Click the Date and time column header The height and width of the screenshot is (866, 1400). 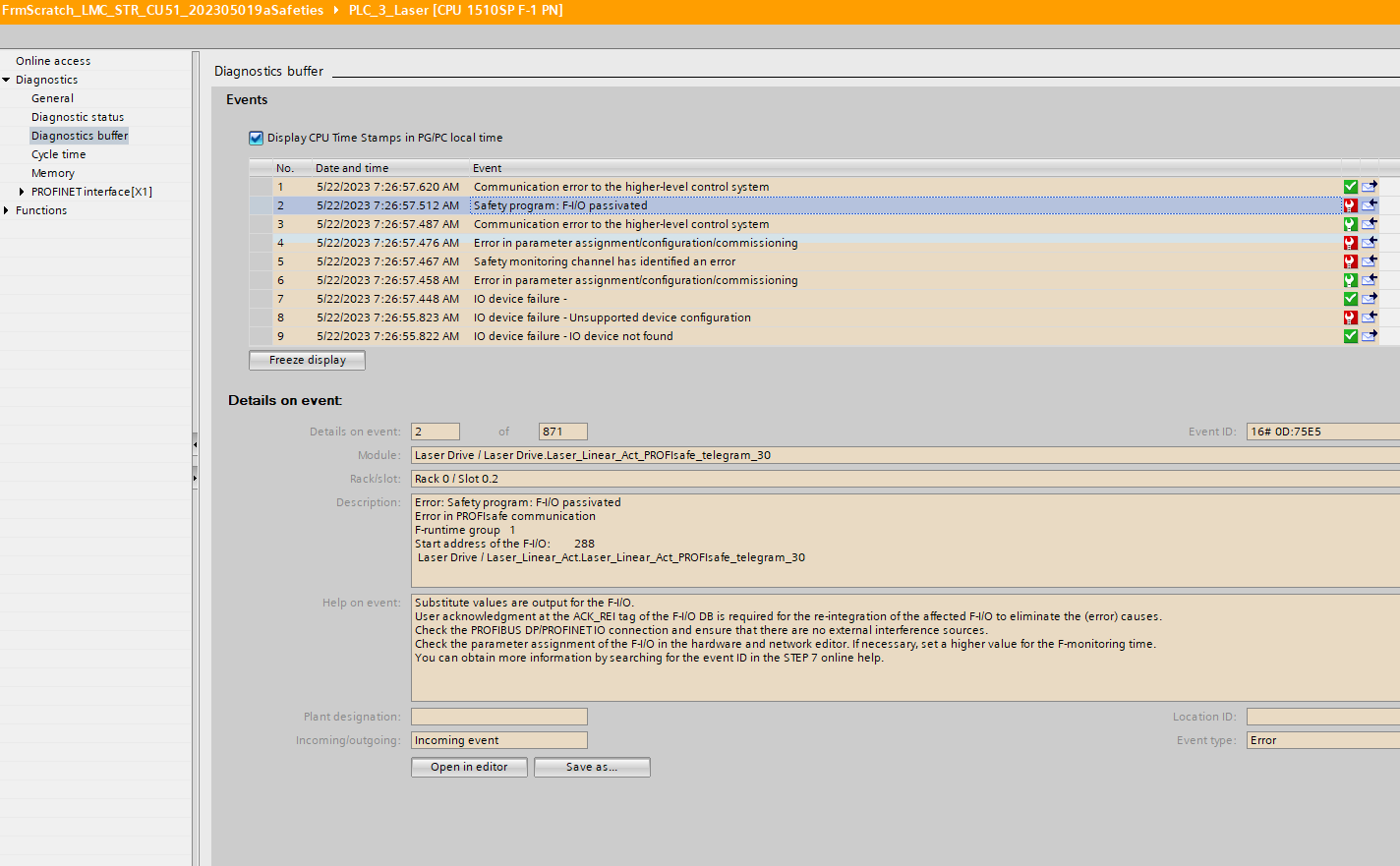(352, 168)
